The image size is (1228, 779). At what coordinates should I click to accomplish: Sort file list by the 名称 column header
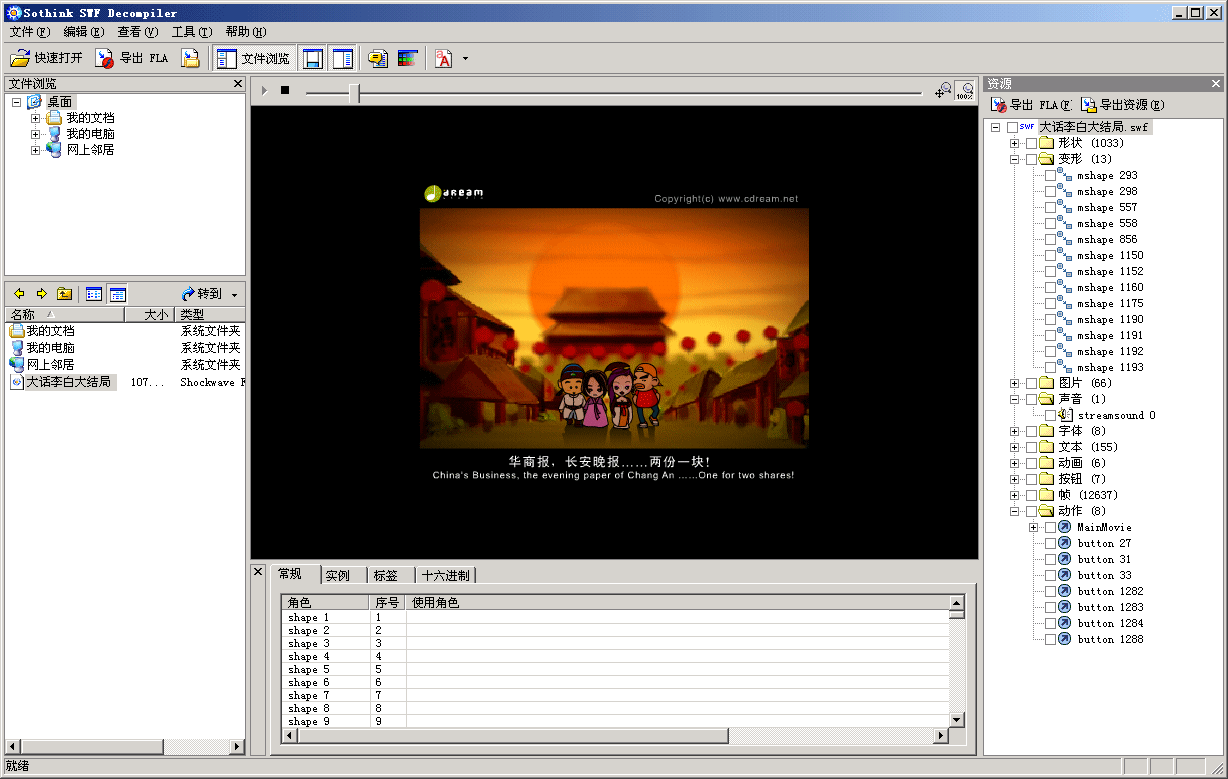(64, 315)
